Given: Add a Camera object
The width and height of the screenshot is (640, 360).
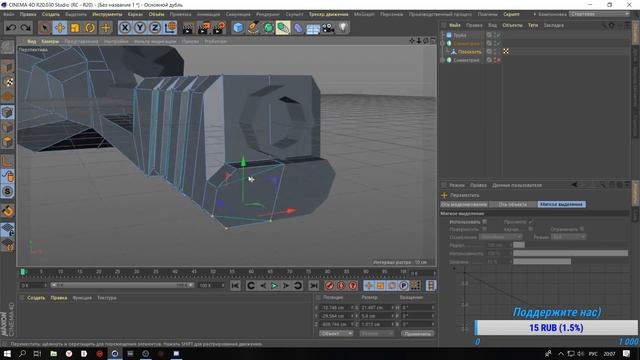Looking at the screenshot, I should pyautogui.click(x=328, y=28).
